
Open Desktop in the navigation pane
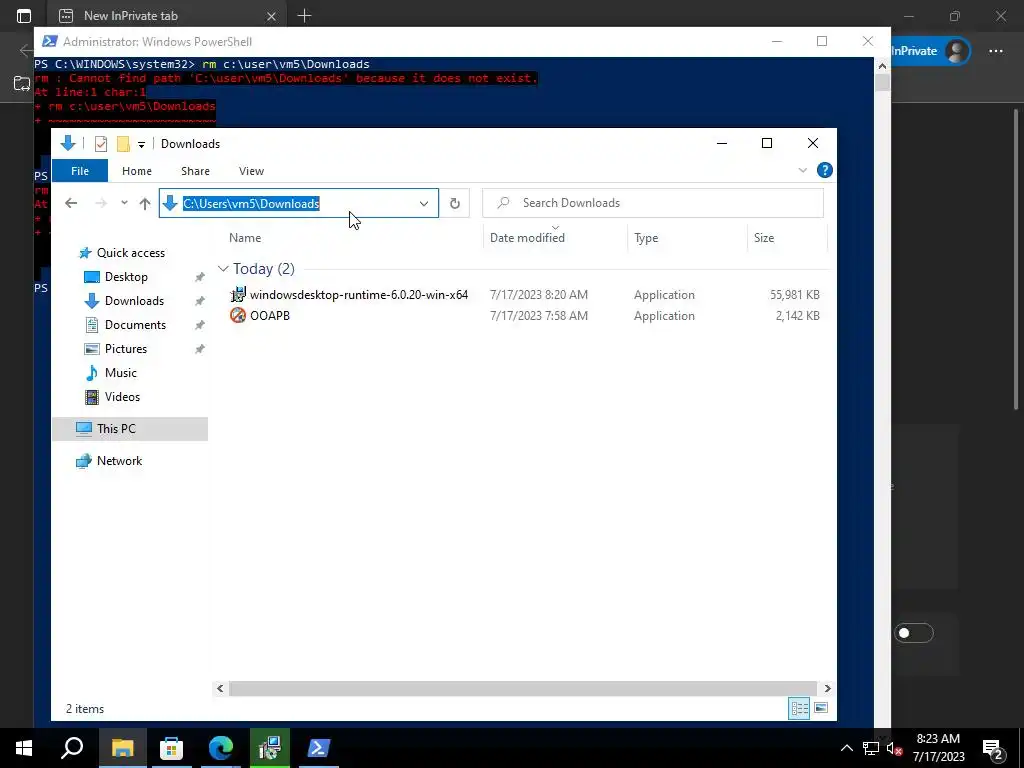click(126, 277)
